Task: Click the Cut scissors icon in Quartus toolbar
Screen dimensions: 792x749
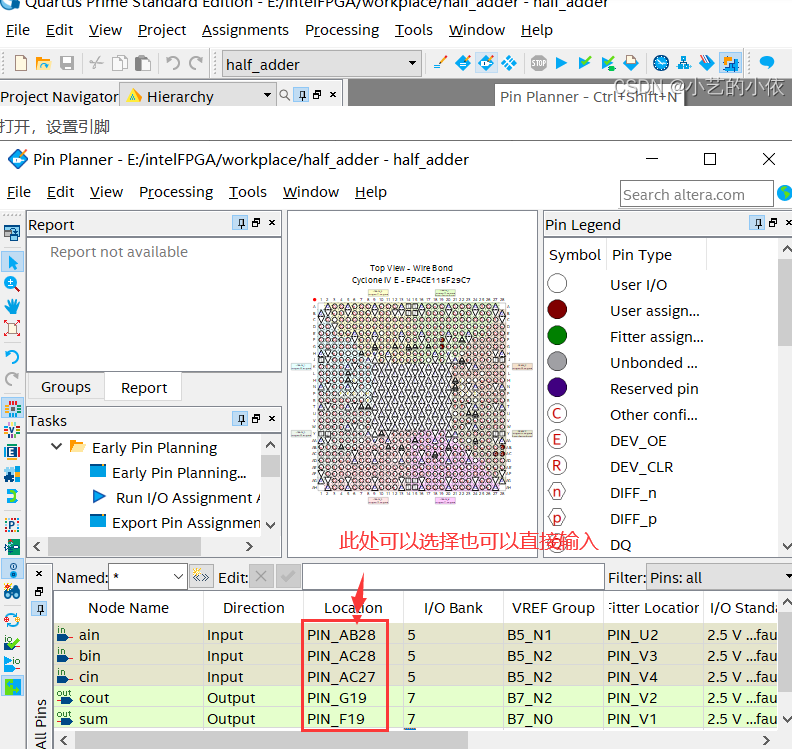Action: click(x=96, y=64)
